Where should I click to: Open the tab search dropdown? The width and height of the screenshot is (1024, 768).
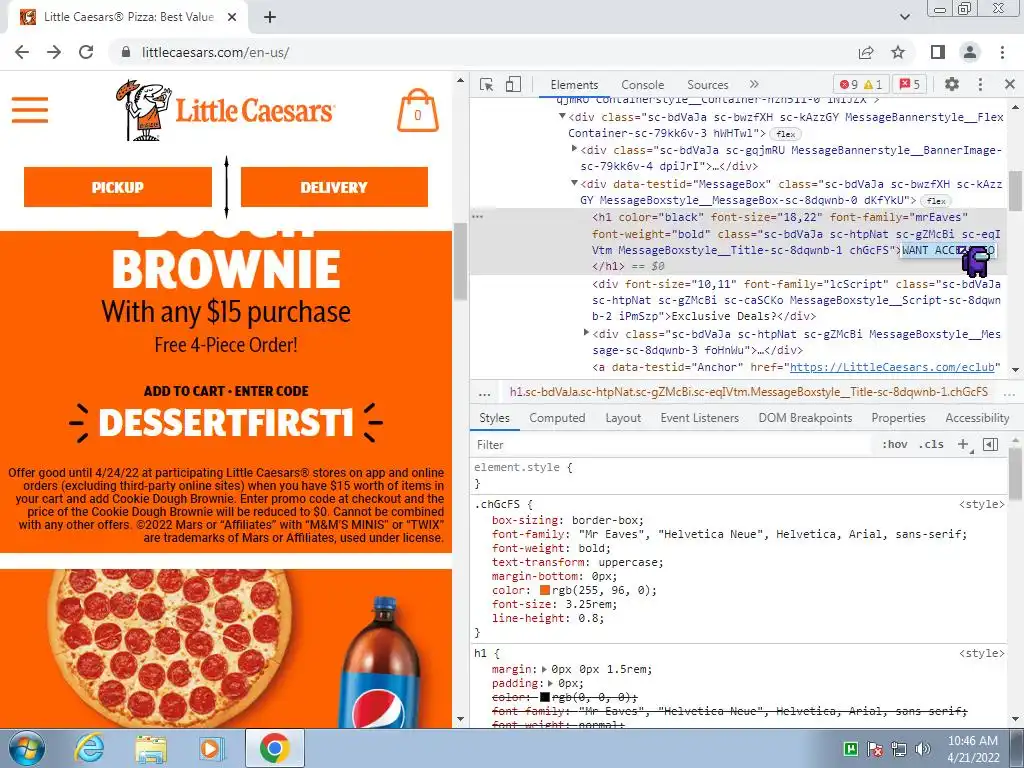[904, 17]
